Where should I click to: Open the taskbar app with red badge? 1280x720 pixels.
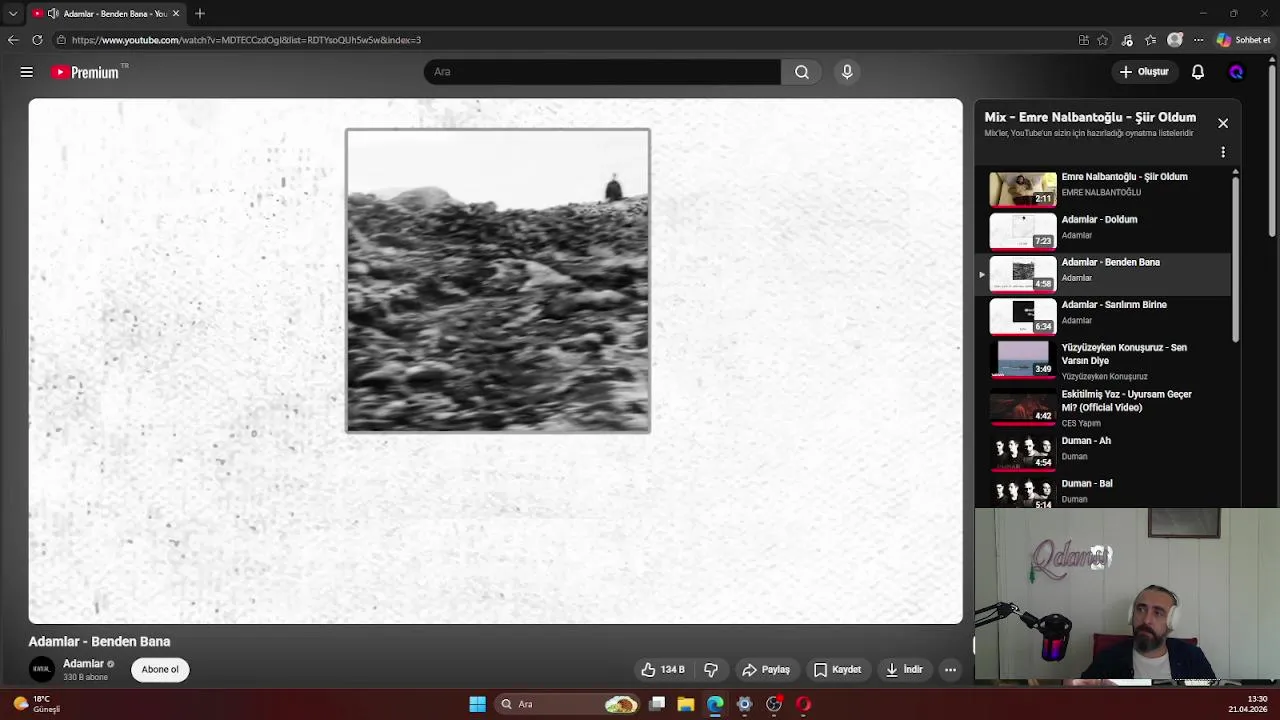[774, 704]
